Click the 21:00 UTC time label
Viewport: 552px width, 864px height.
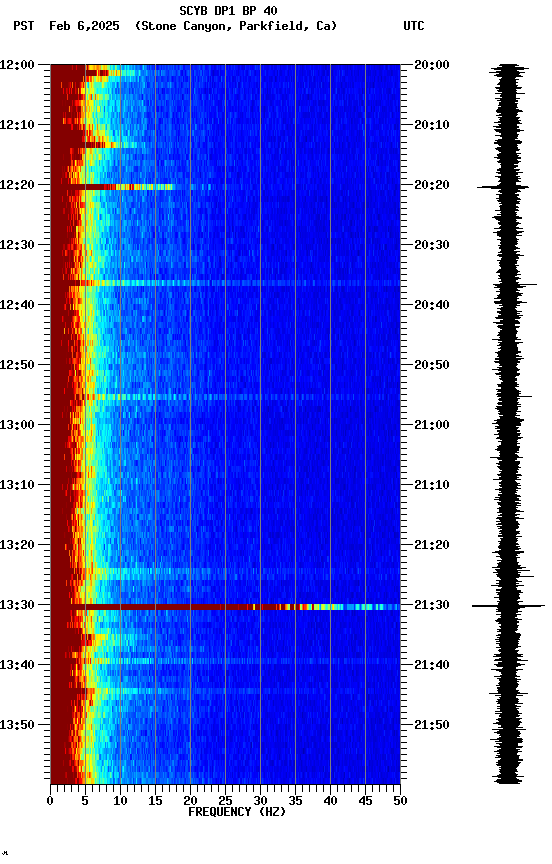tap(432, 425)
